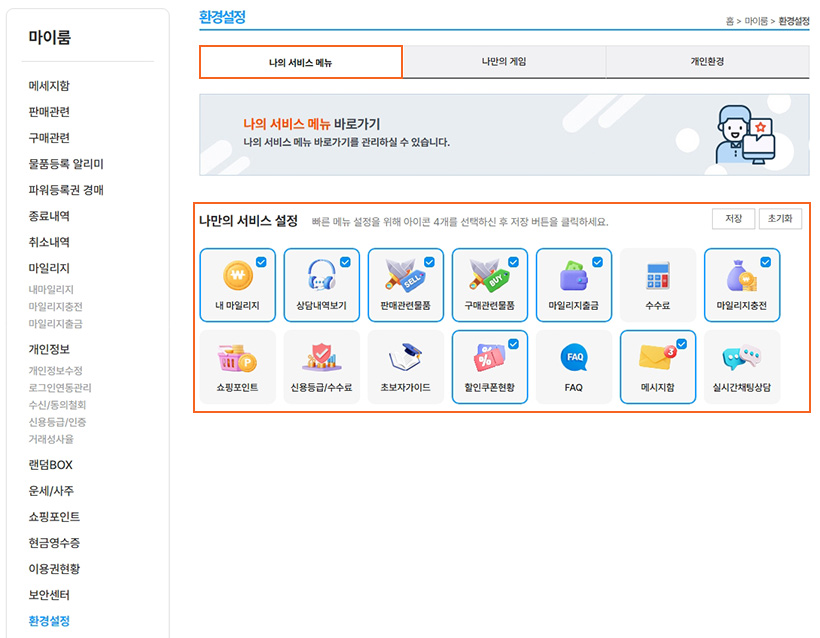Toggle off the 할인쿠폰현황 checkmark
The image size is (820, 638).
[x=513, y=344]
